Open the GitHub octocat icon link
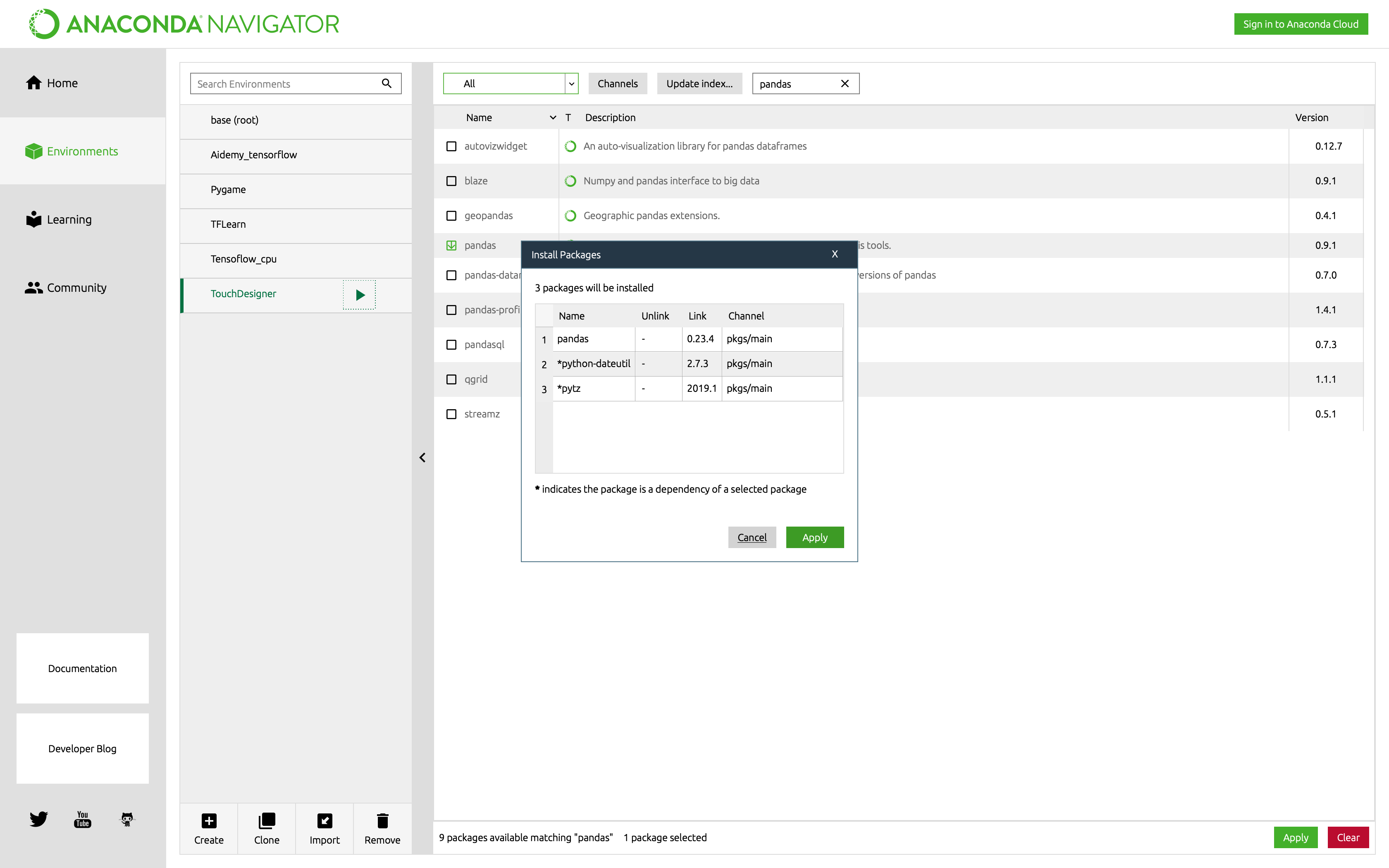This screenshot has width=1389, height=868. pyautogui.click(x=127, y=819)
